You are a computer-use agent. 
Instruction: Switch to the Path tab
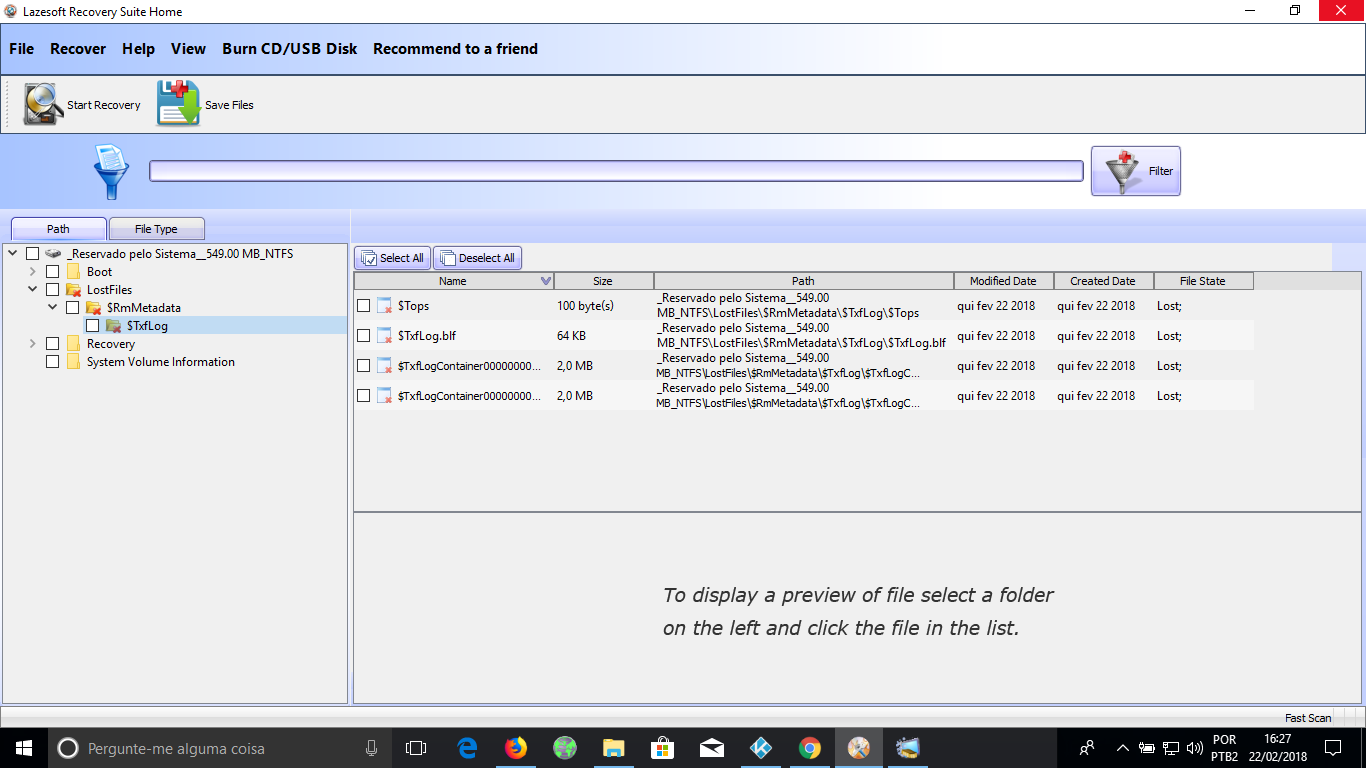pyautogui.click(x=58, y=229)
